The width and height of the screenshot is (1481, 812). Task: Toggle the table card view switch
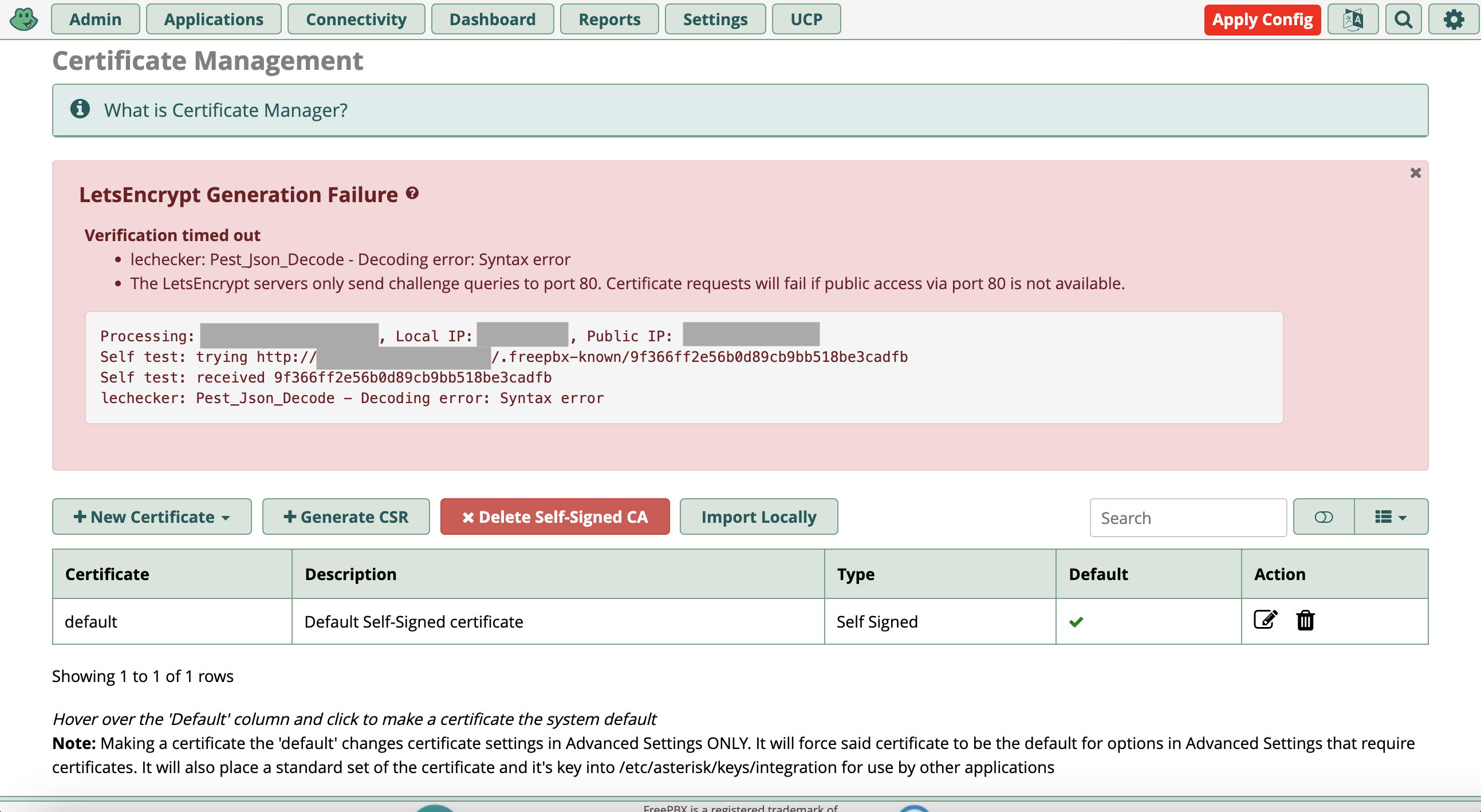tap(1323, 517)
